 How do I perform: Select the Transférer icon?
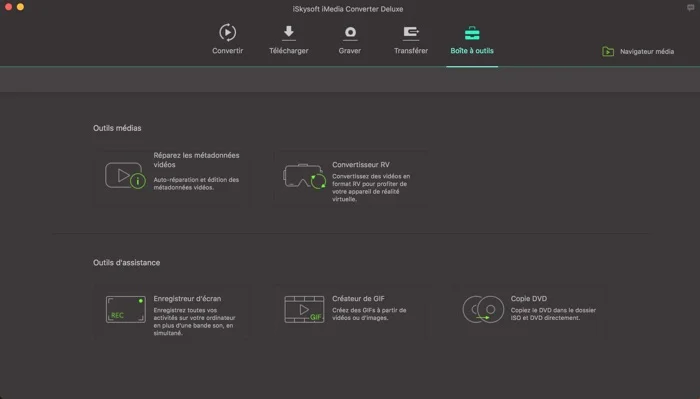[411, 33]
